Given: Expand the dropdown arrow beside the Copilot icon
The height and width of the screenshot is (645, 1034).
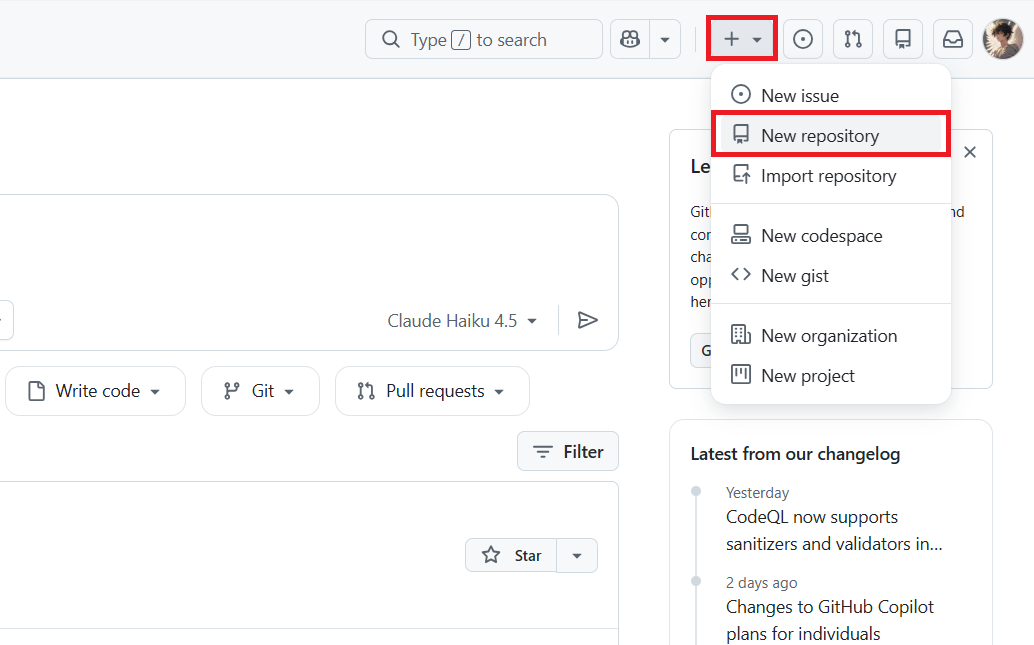Looking at the screenshot, I should (x=665, y=40).
